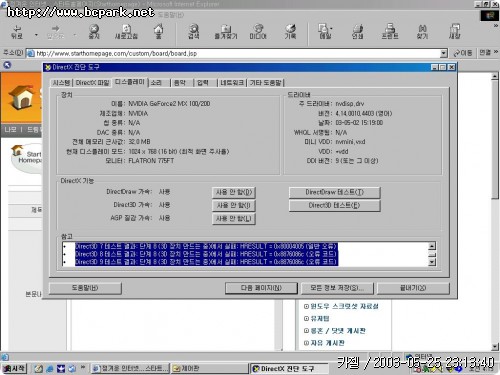This screenshot has width=500, height=375.
Task: Switch to the DirectX Files tab
Action: 92,83
